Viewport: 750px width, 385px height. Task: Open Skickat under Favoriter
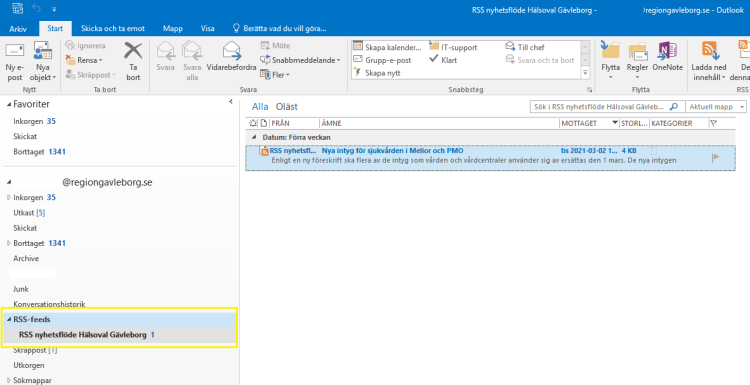coord(25,136)
